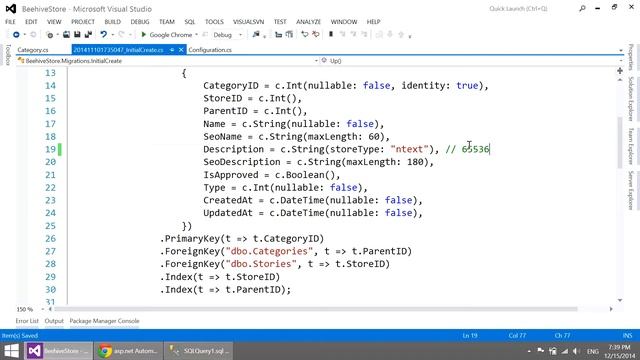
Task: Open the VISUALSVN menu
Action: point(249,22)
